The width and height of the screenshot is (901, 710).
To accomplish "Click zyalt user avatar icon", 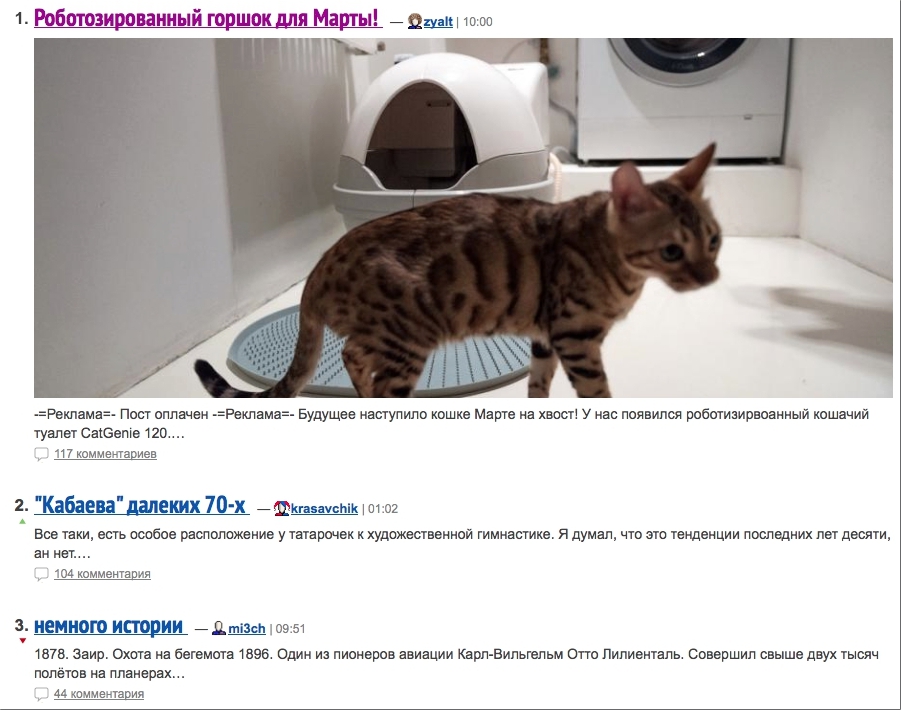I will (415, 22).
